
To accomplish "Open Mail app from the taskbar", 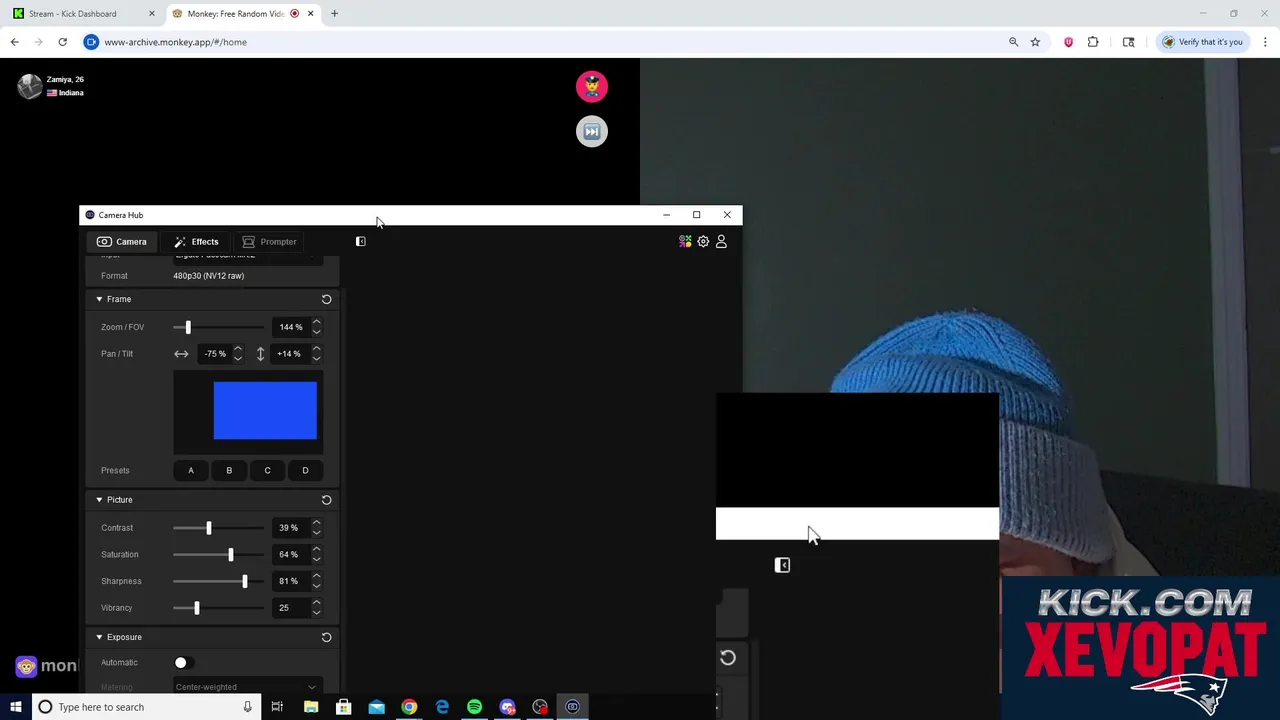I will [376, 707].
